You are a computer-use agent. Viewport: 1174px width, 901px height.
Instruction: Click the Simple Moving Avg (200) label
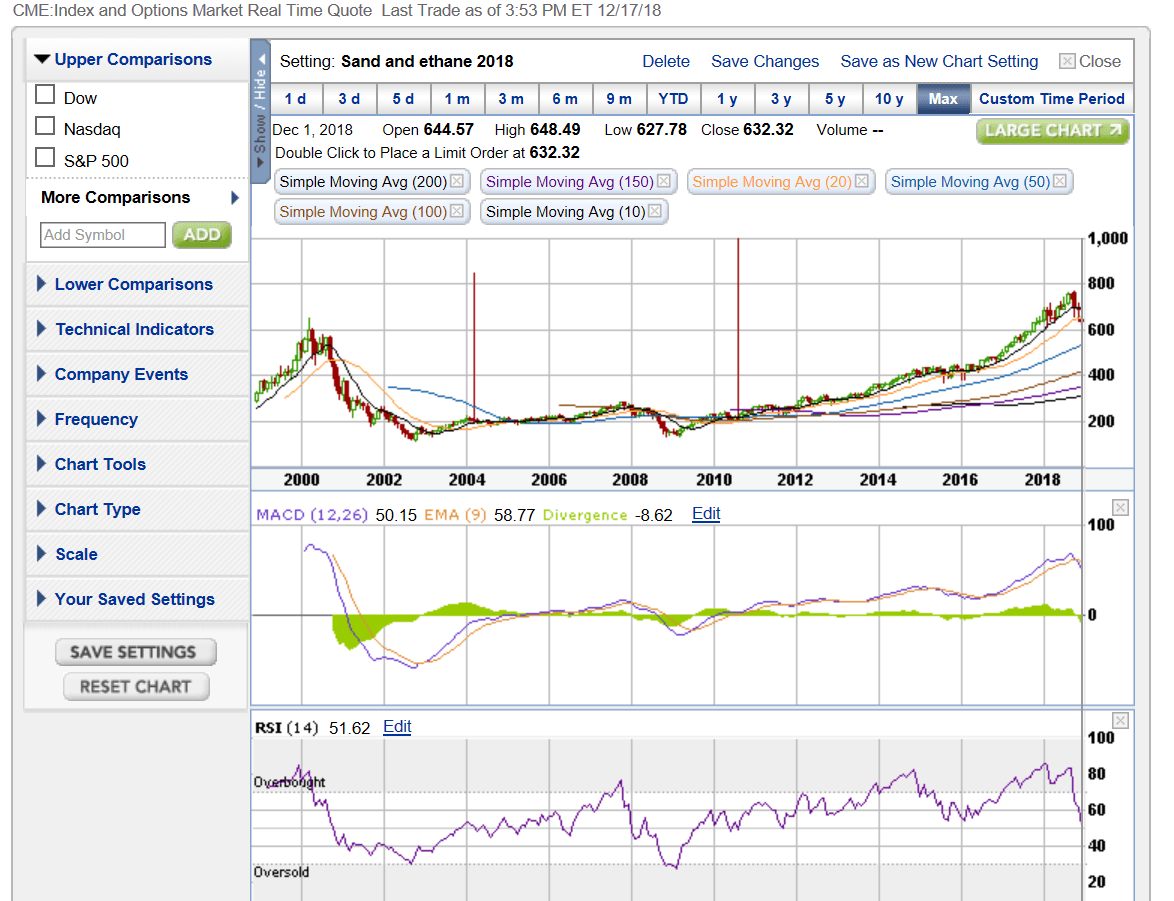363,182
